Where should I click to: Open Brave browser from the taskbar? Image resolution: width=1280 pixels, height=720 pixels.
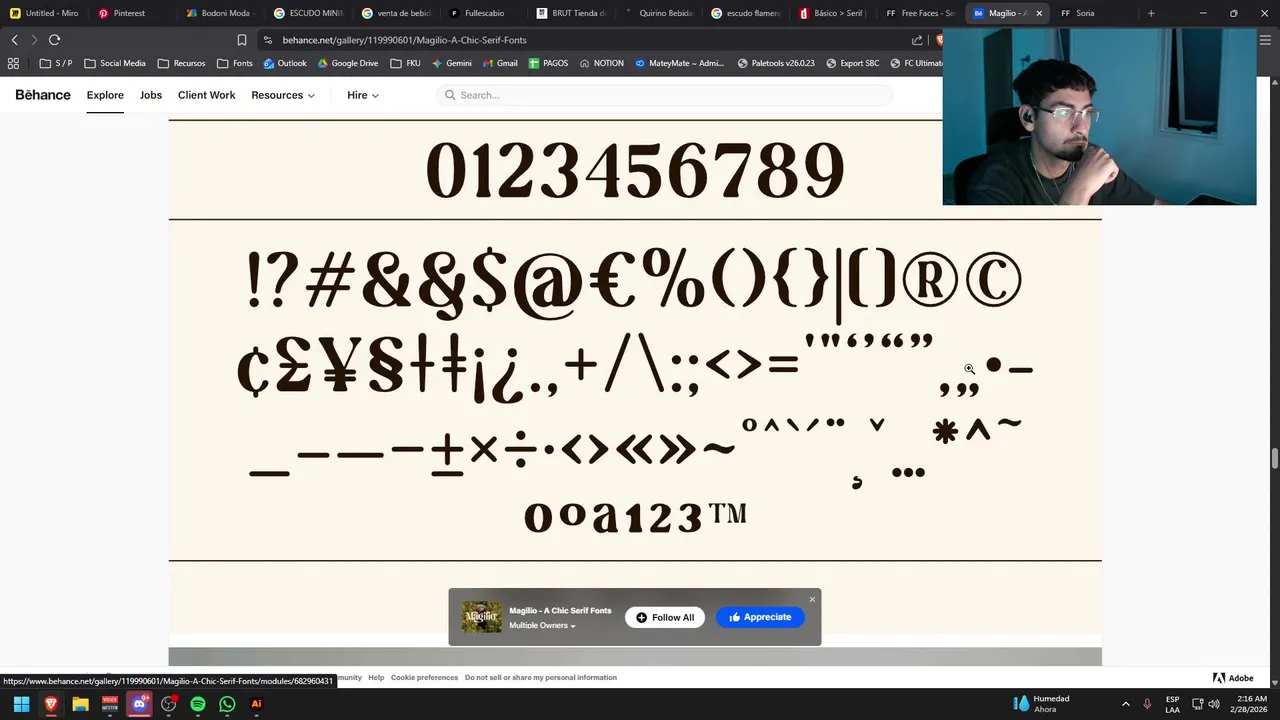tap(51, 704)
